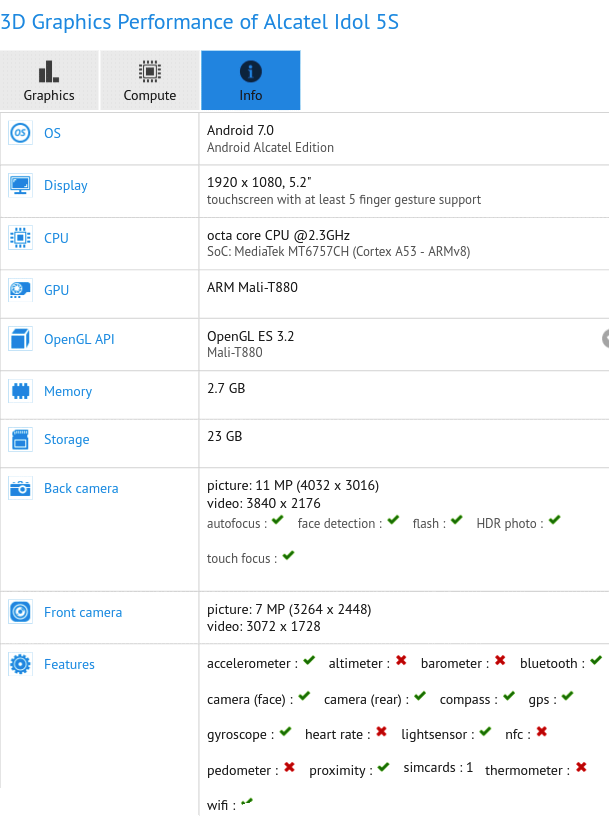Click the compass green checkmark
The height and width of the screenshot is (819, 609).
[x=509, y=696]
